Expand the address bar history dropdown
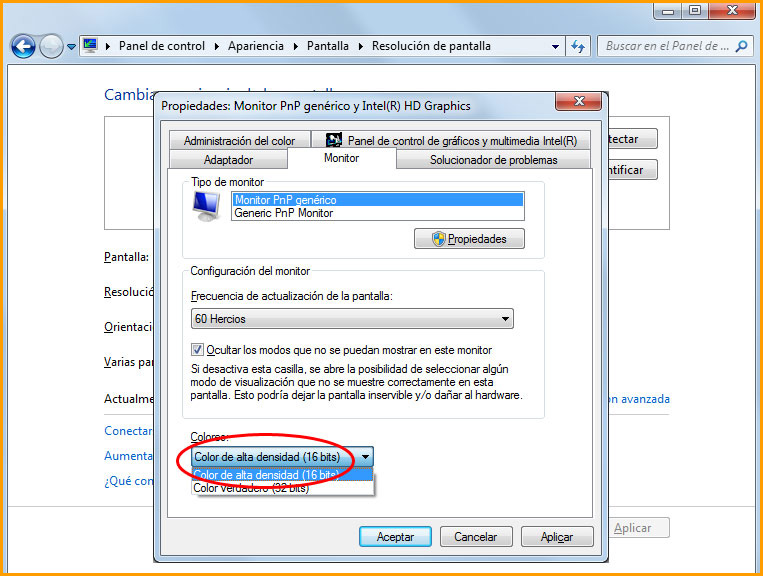 pyautogui.click(x=555, y=47)
